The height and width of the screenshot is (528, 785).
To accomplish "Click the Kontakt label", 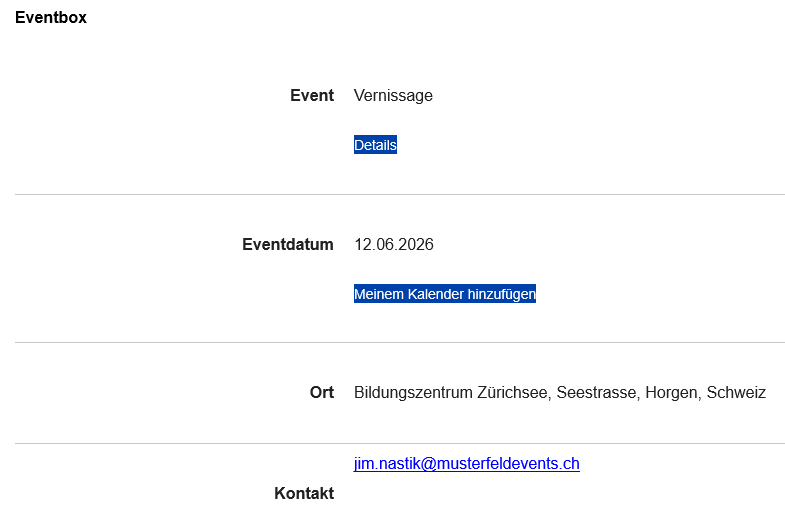I will click(x=304, y=493).
